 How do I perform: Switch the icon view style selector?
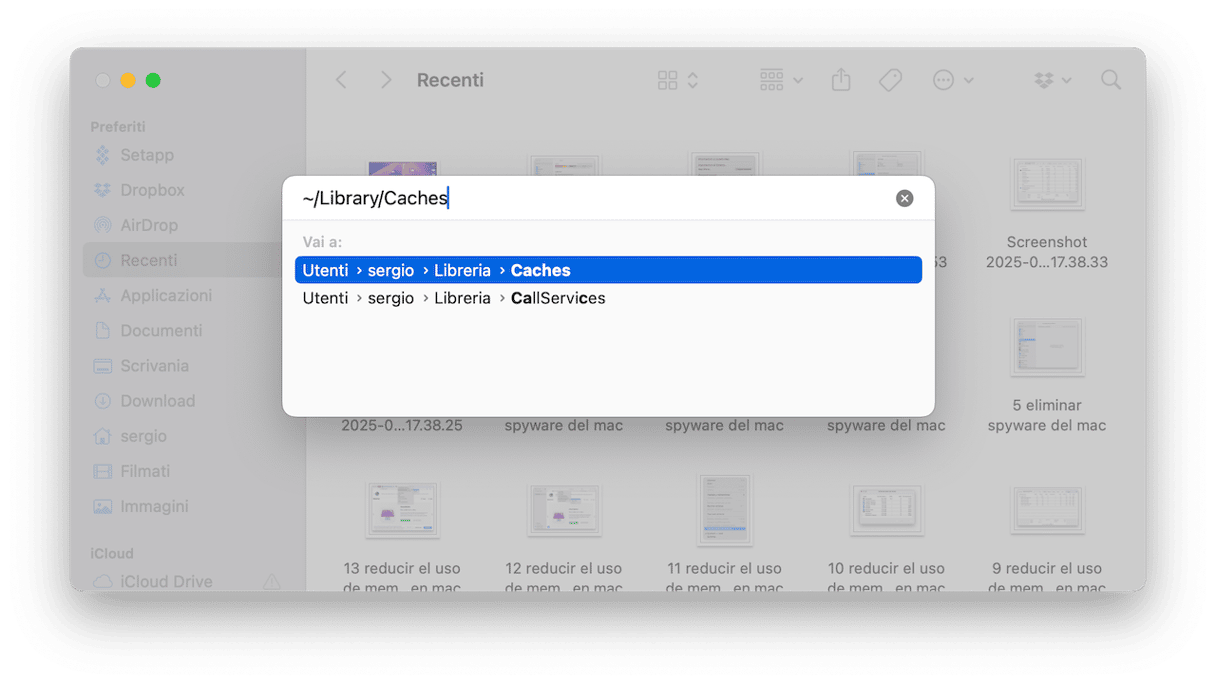click(678, 80)
